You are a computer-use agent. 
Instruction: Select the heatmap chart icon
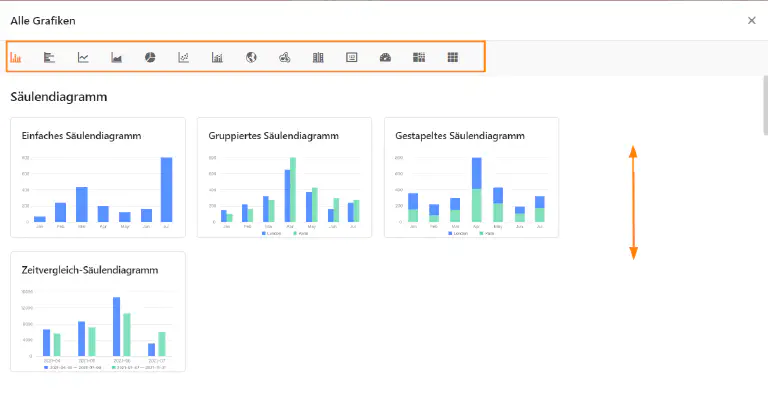(x=419, y=57)
